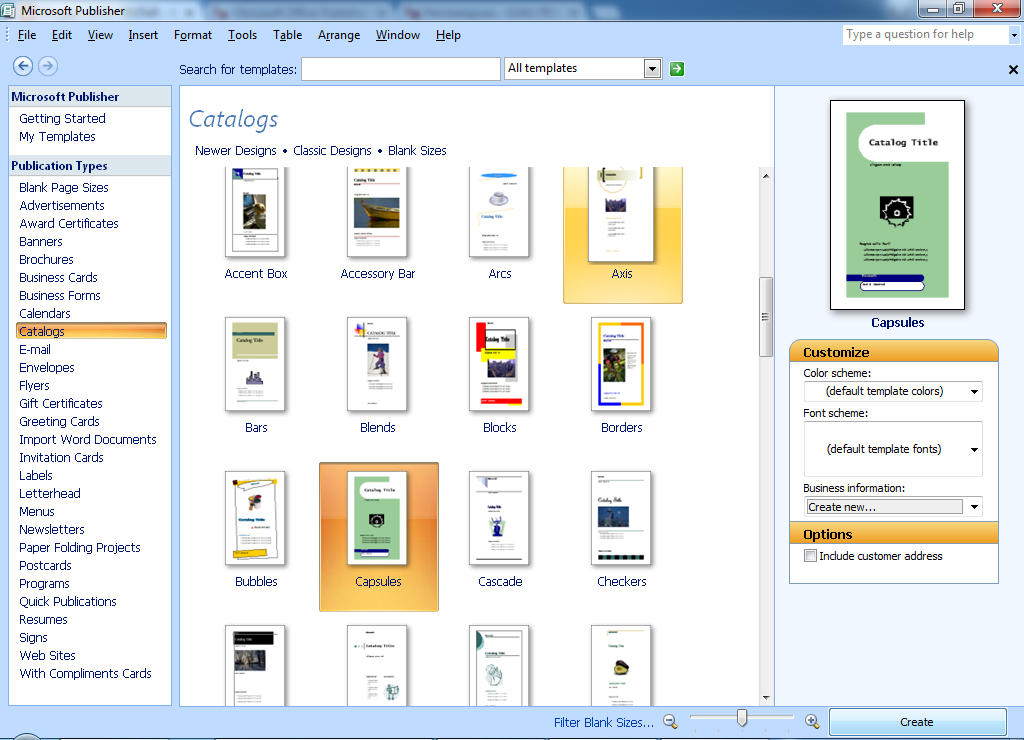
Task: Select the Arcs catalog template
Action: (x=500, y=224)
